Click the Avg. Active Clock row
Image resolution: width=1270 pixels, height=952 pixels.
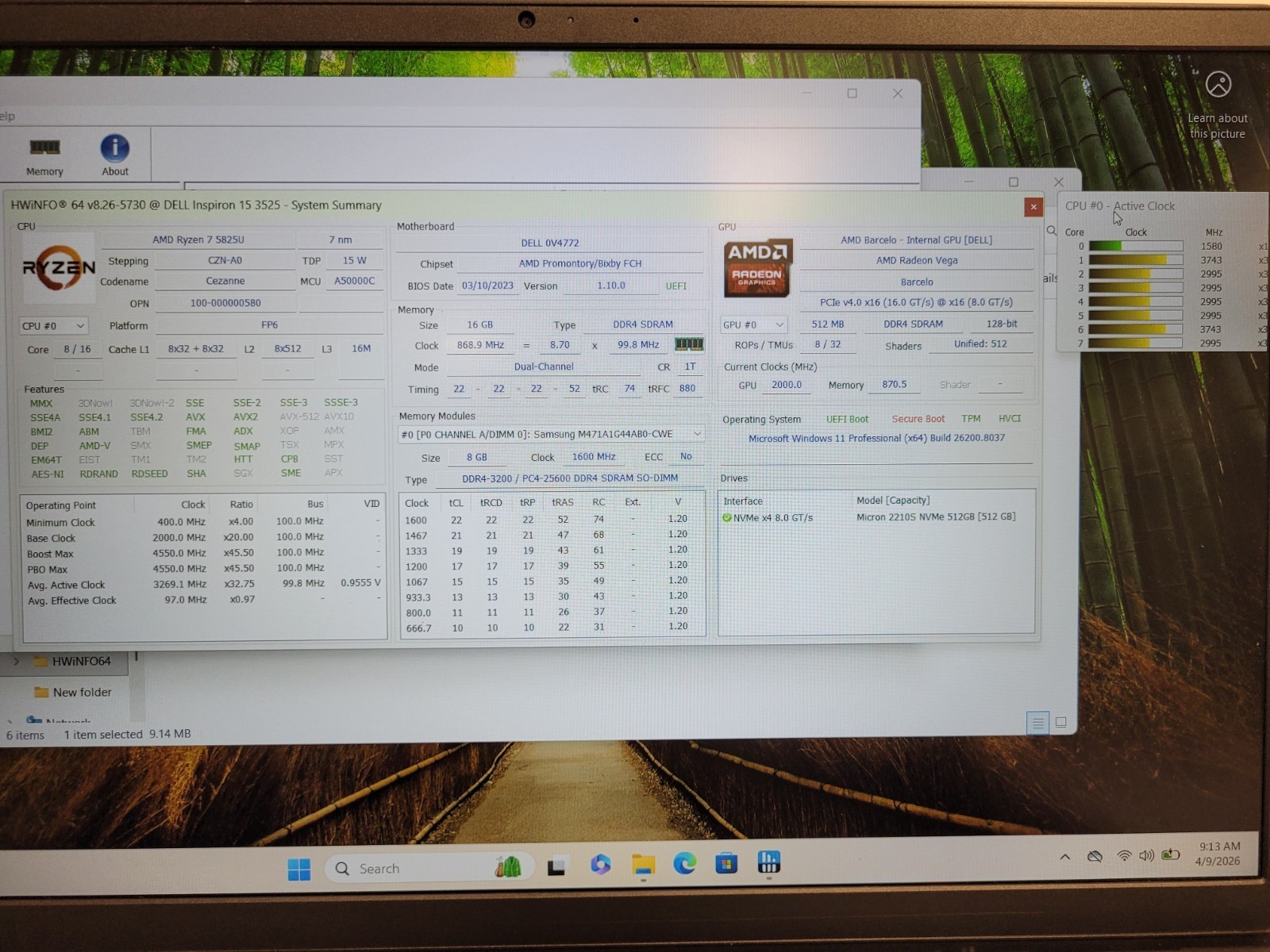tap(203, 585)
